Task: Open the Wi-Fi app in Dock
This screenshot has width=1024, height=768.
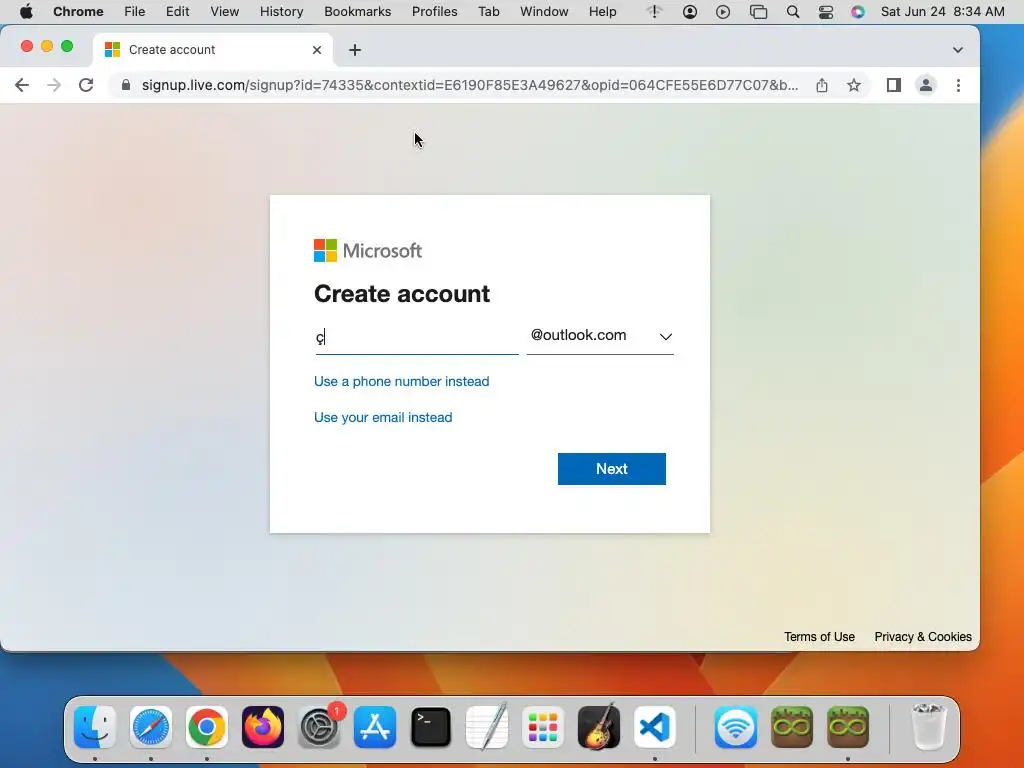Action: (735, 727)
